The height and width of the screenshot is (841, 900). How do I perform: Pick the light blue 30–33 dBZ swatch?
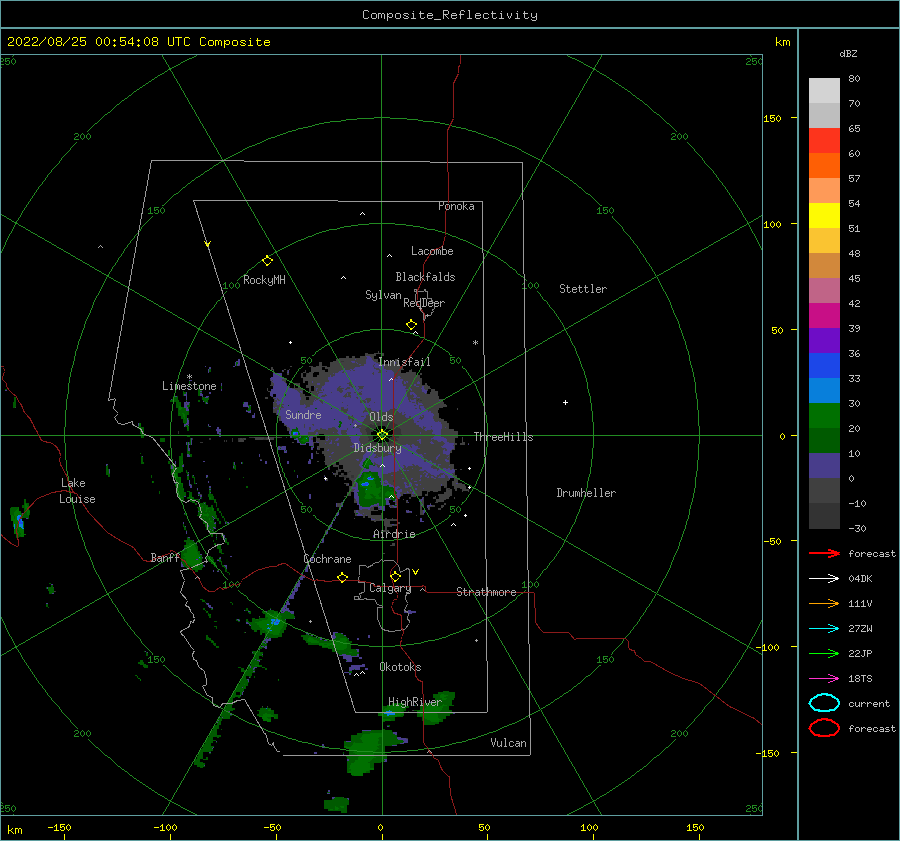click(x=824, y=390)
